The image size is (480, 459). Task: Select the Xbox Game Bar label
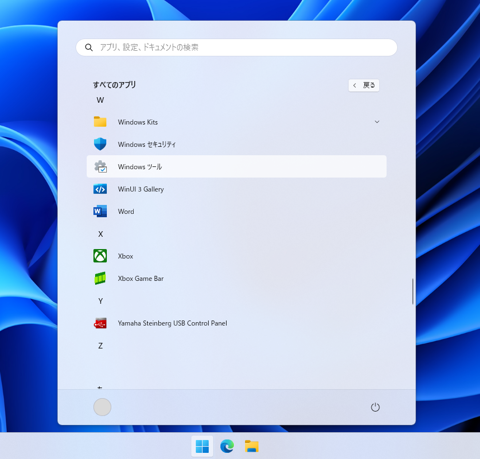(x=141, y=279)
